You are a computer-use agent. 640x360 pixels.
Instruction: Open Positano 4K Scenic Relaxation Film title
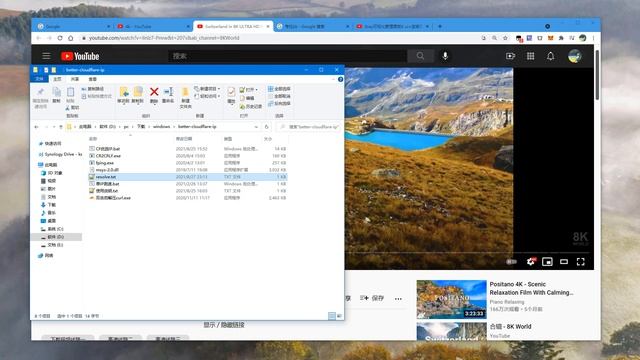click(x=531, y=288)
